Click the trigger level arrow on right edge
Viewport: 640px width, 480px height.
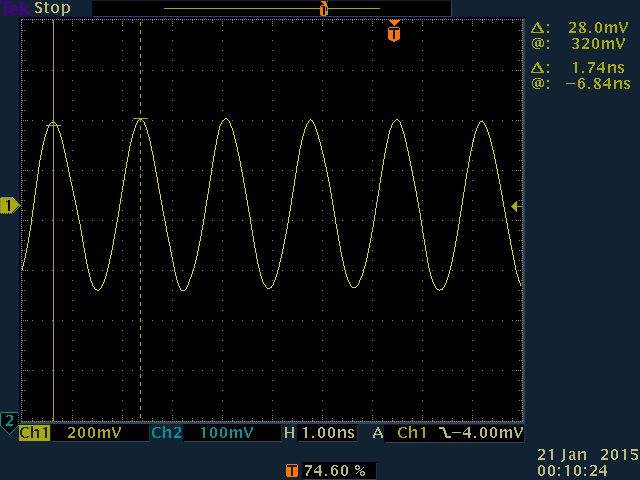(x=515, y=206)
